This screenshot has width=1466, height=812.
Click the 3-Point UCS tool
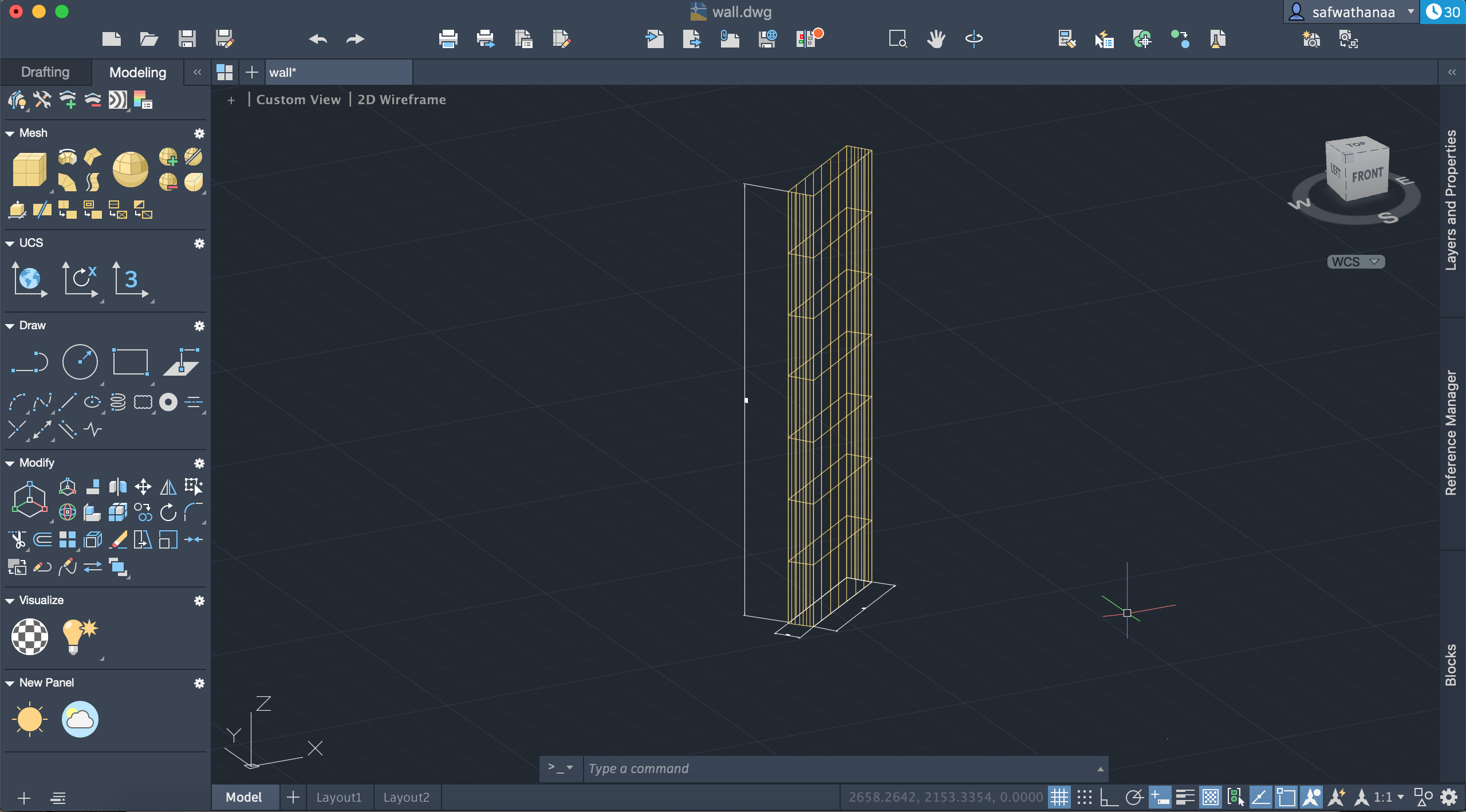(x=131, y=279)
